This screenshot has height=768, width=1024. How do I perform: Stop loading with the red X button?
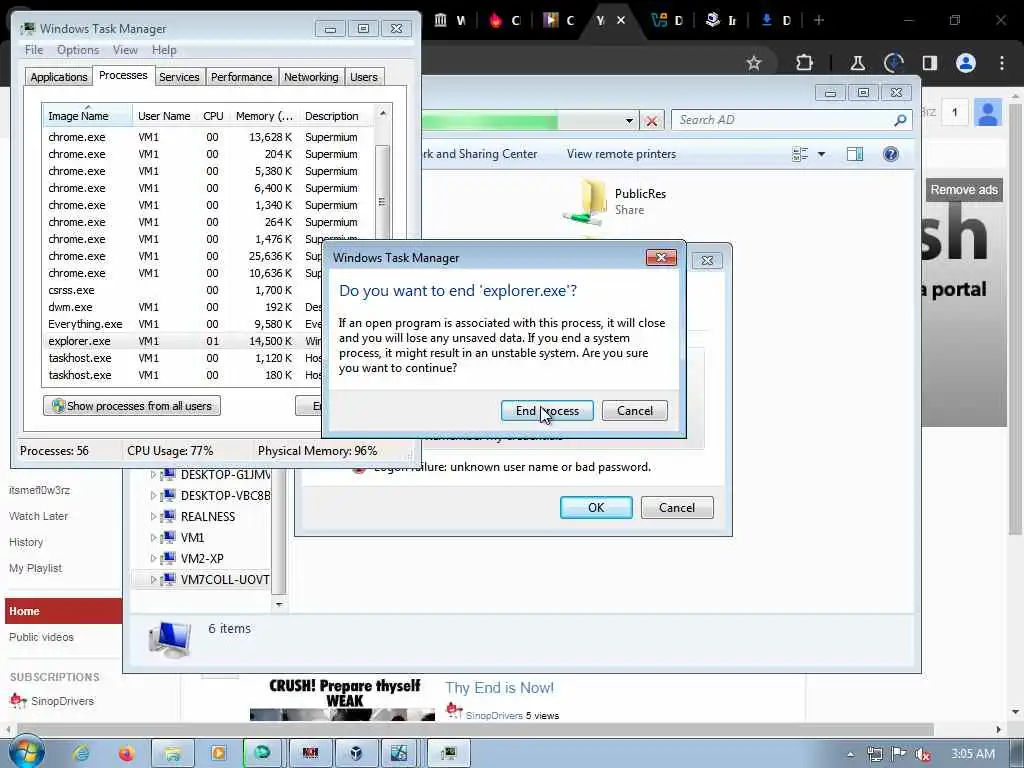click(x=651, y=121)
